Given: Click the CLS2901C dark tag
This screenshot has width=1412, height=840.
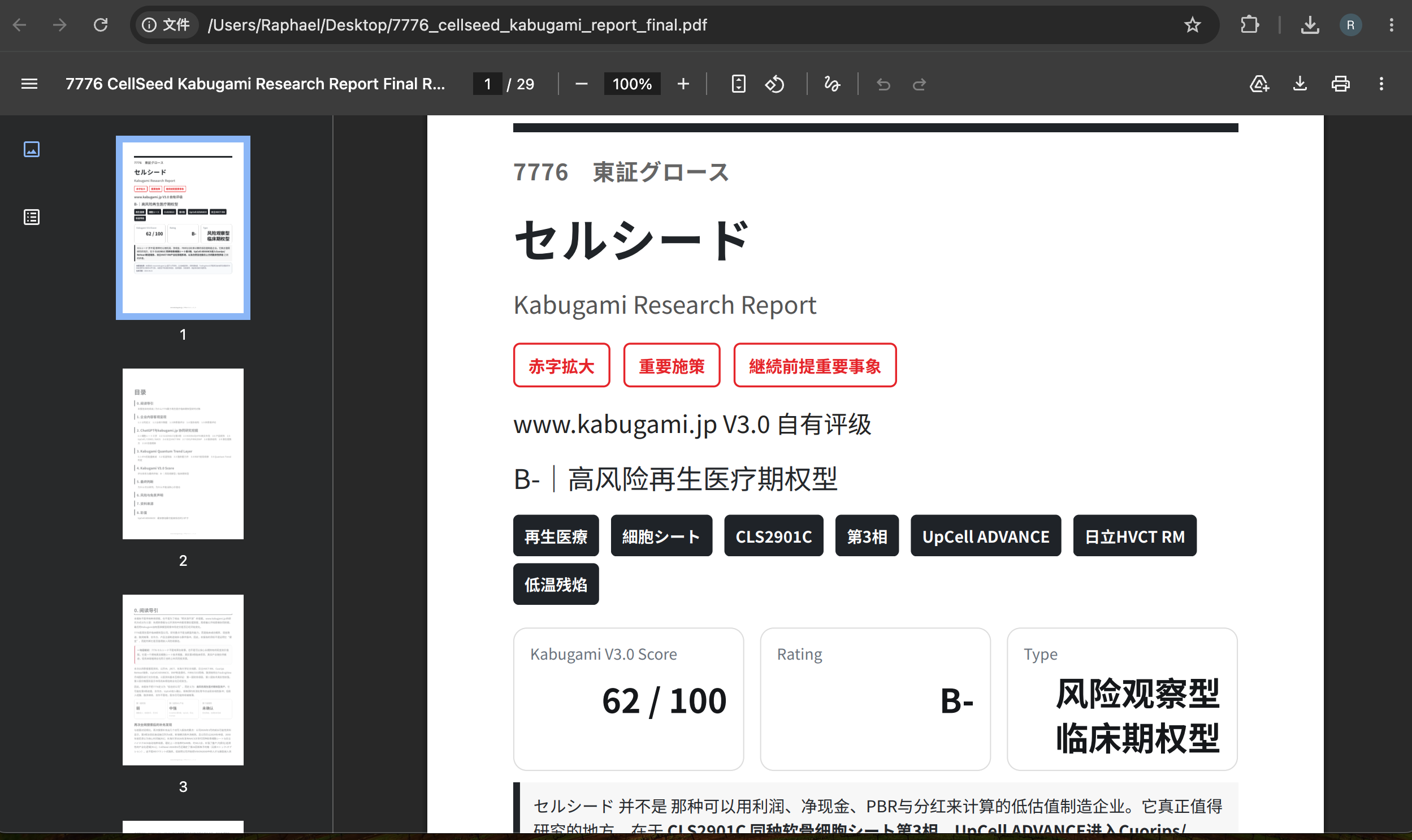Looking at the screenshot, I should click(x=774, y=536).
